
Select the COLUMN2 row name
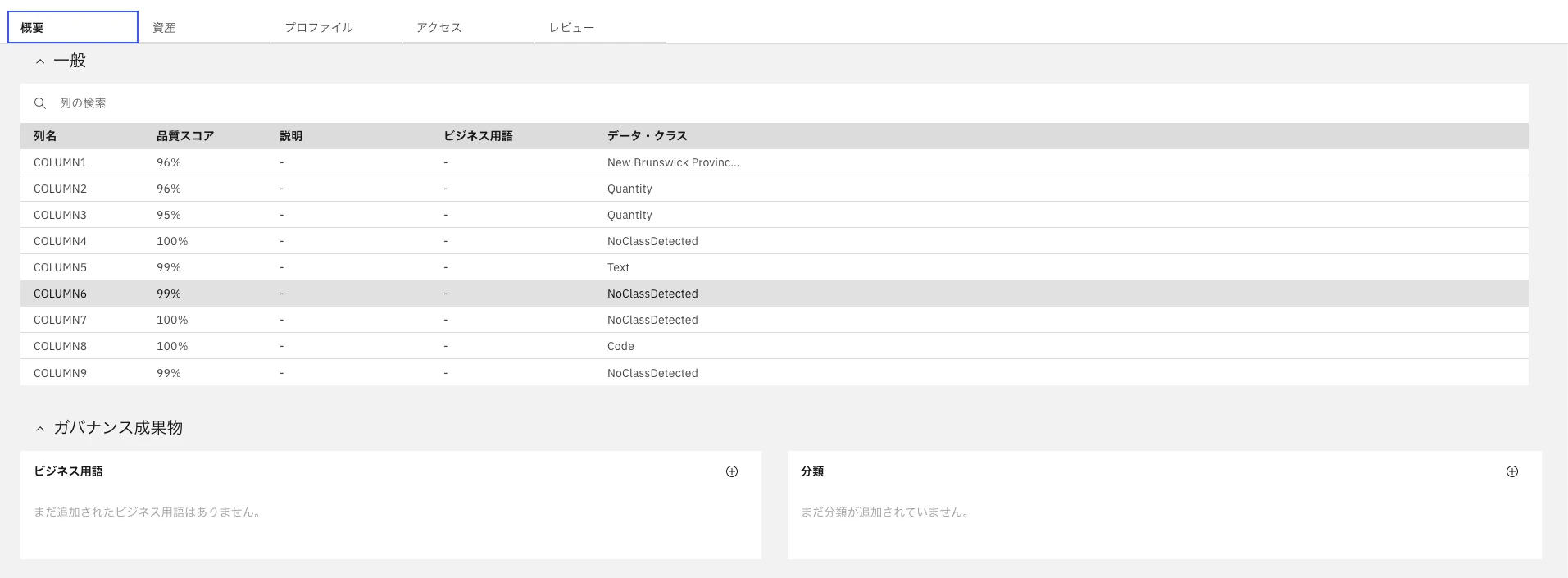(x=60, y=189)
